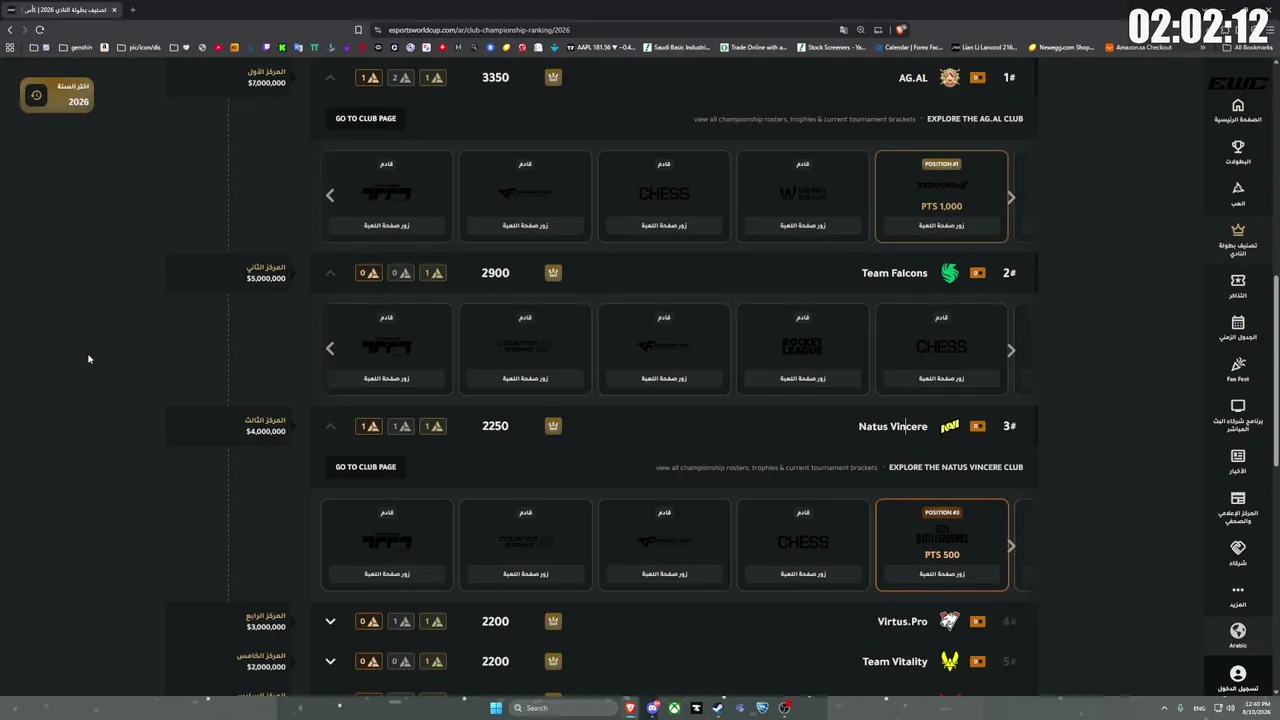Collapse the Natus Vincere club row
1280x720 pixels.
[330, 426]
